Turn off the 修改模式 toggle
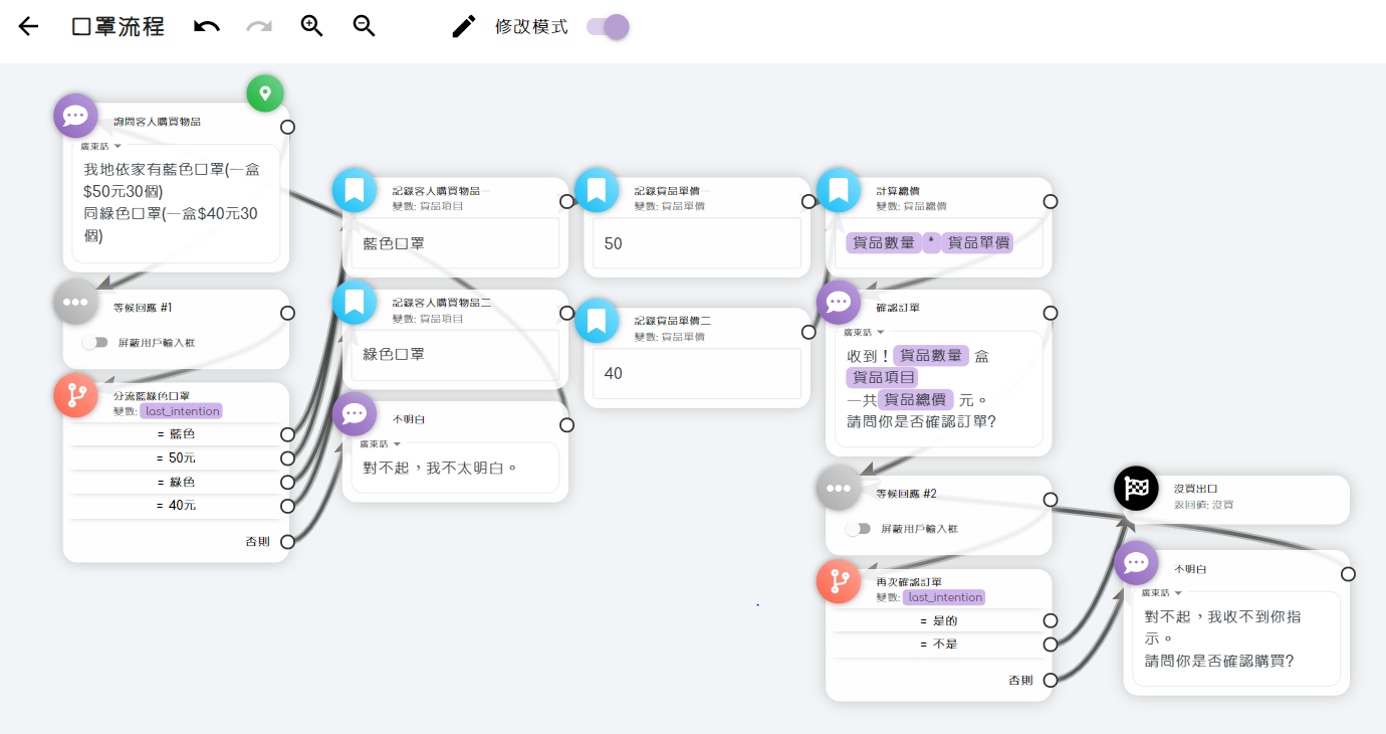The height and width of the screenshot is (734, 1386). [607, 27]
